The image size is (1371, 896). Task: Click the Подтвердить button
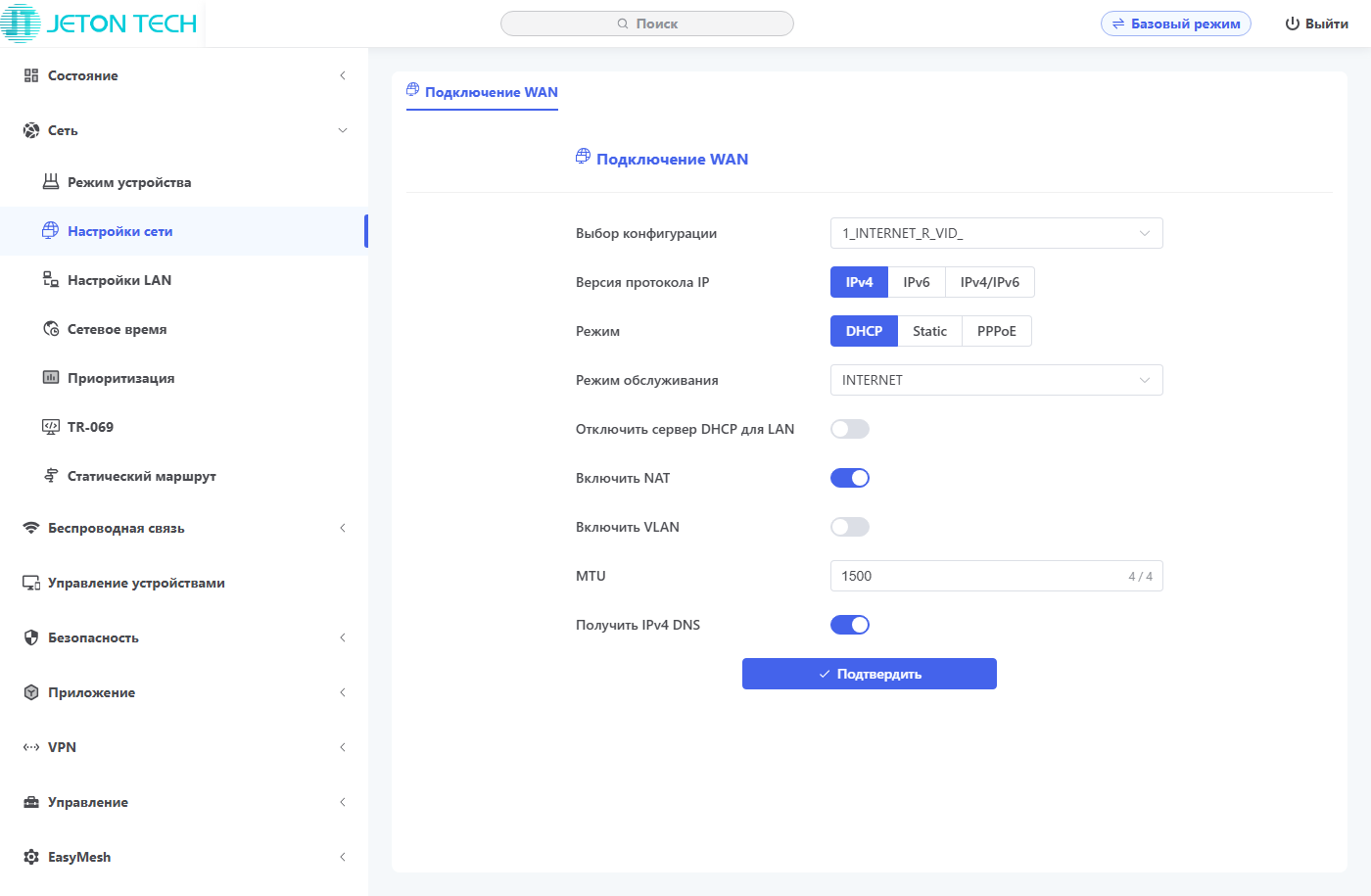[869, 674]
